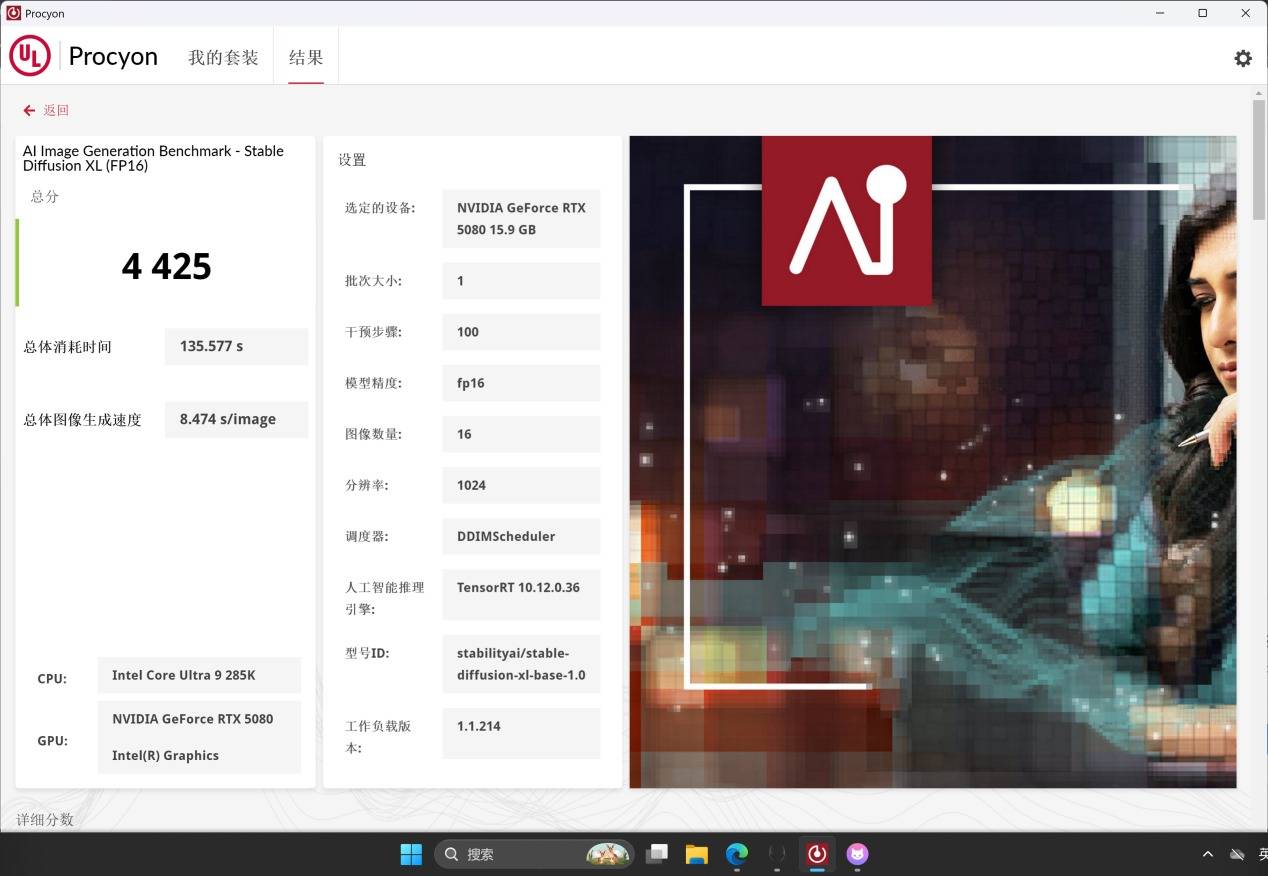The height and width of the screenshot is (876, 1268).
Task: Switch to the 我的套装 tab
Action: tap(223, 57)
